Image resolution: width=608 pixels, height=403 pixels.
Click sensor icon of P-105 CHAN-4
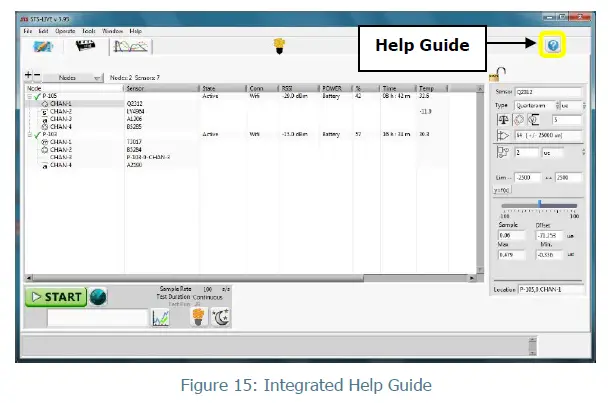[45, 127]
